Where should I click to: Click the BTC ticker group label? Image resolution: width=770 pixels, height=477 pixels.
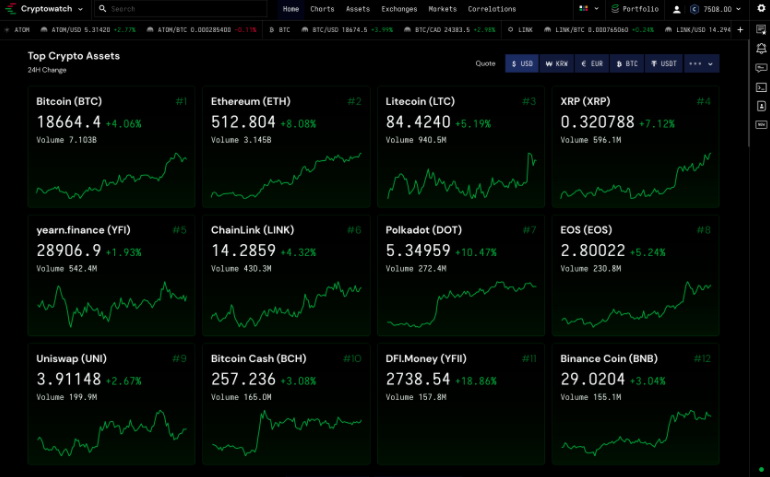coord(280,29)
